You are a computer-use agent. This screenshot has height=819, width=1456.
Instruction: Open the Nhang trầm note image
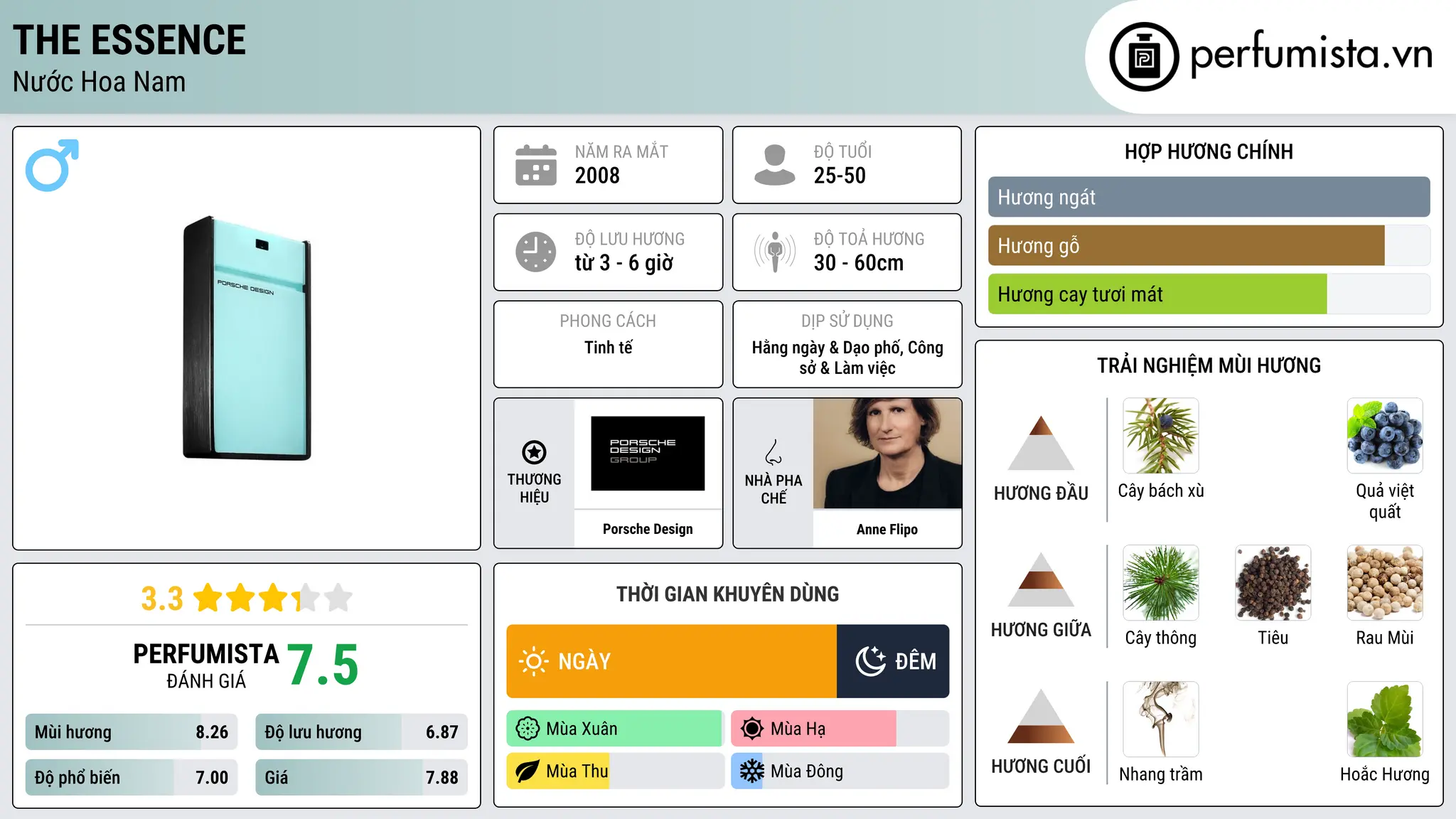1161,719
